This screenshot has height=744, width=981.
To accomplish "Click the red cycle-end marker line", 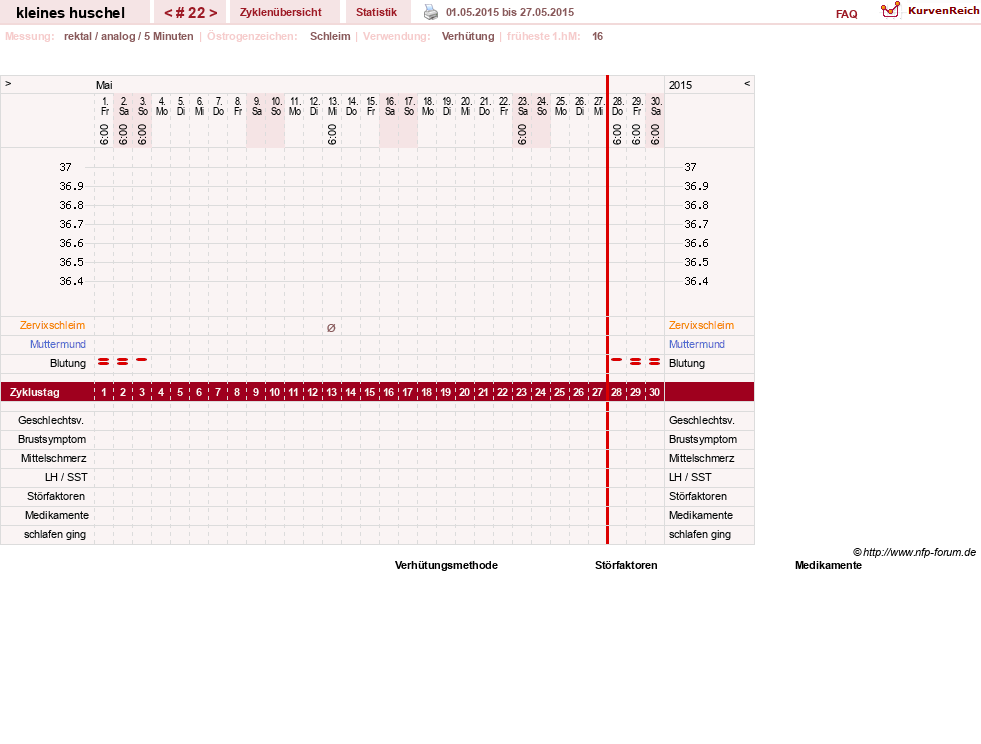I will (x=607, y=310).
